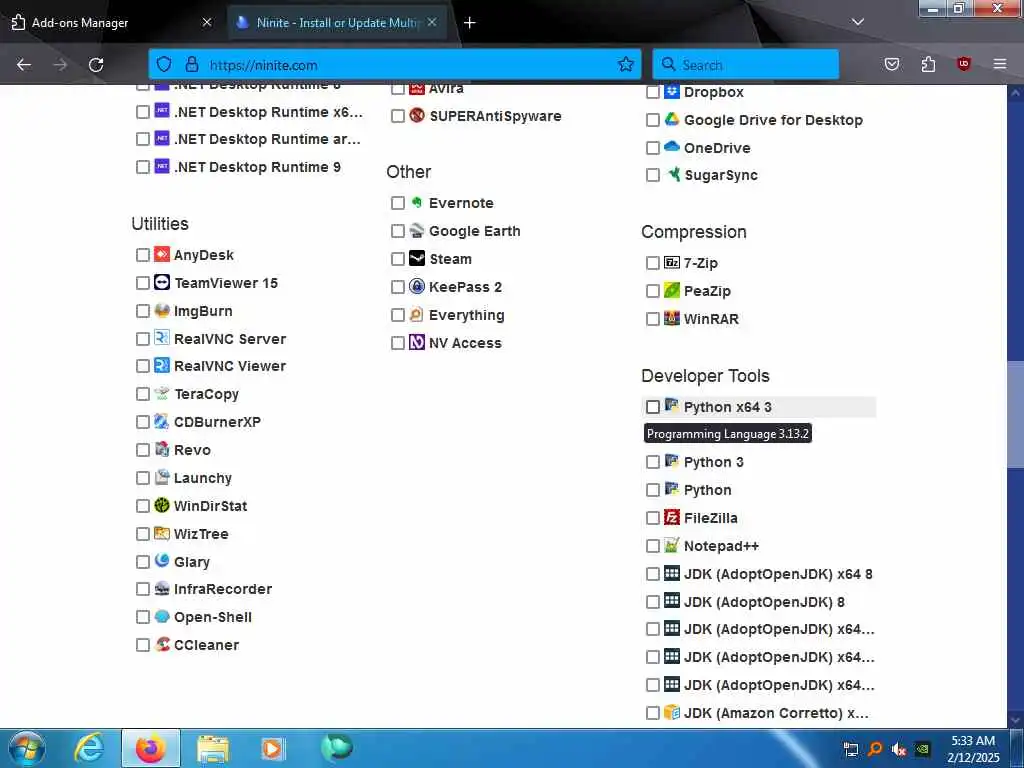The image size is (1024, 768).
Task: Close the Add-ons Manager tab
Action: click(206, 22)
